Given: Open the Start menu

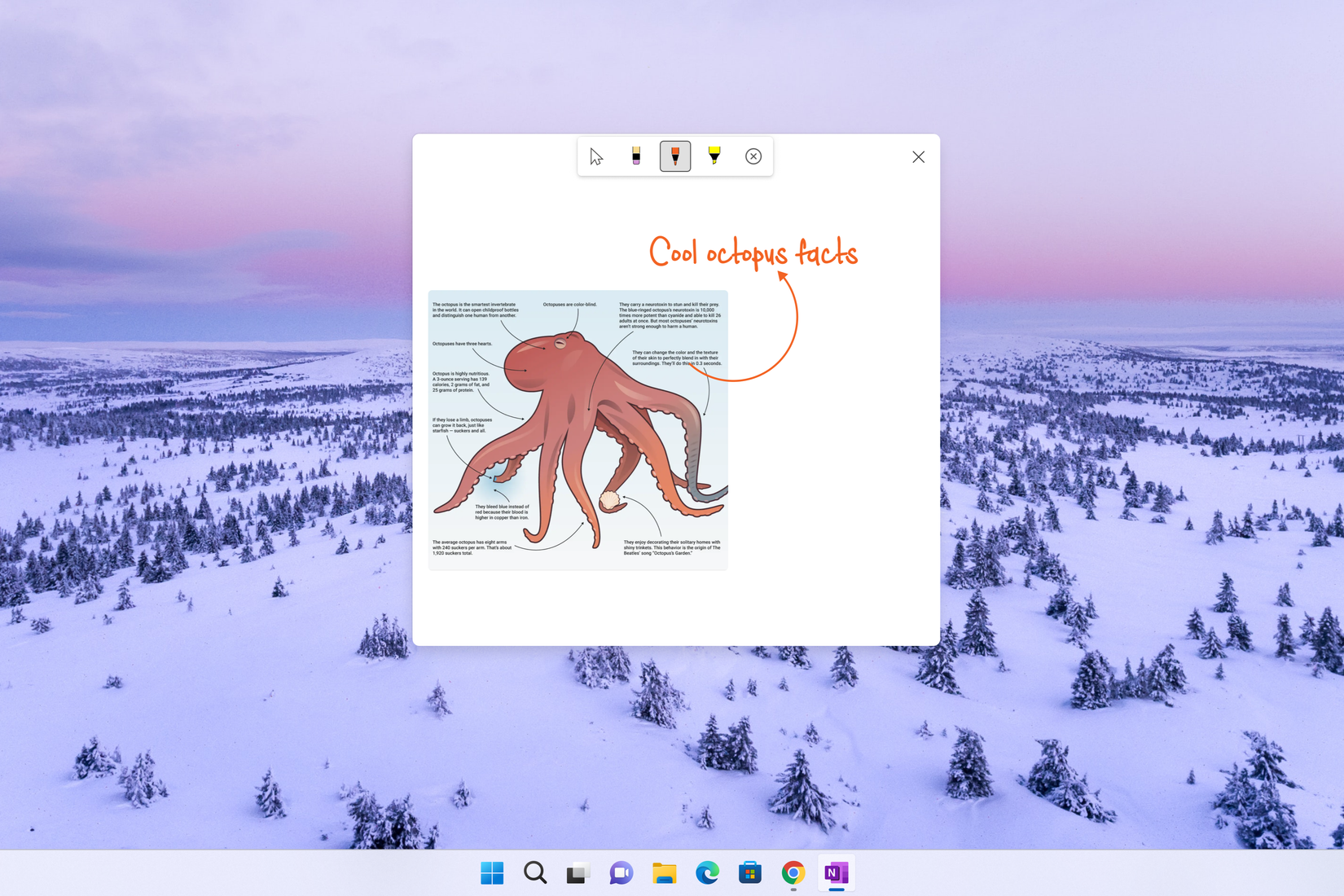Looking at the screenshot, I should [491, 873].
